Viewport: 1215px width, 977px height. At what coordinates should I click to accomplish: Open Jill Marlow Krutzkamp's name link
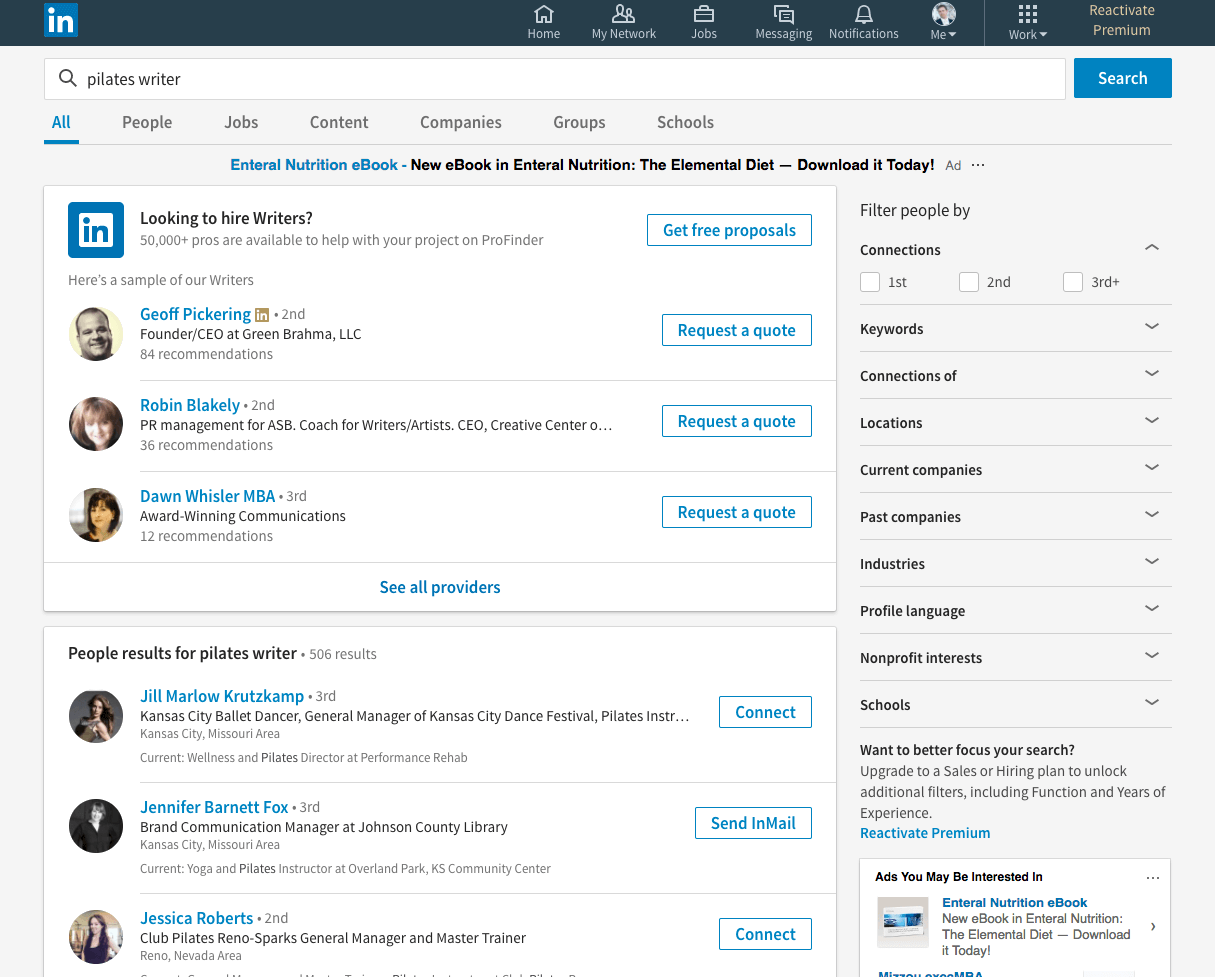point(222,696)
